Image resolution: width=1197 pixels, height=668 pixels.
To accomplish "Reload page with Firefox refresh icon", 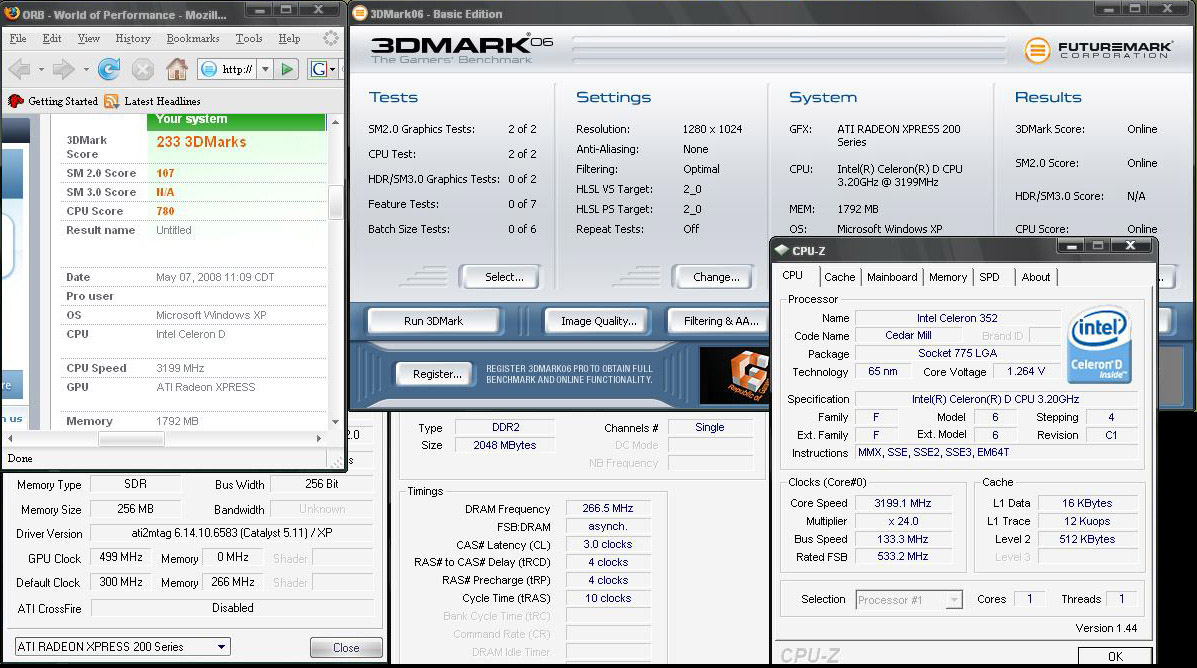I will [x=108, y=69].
